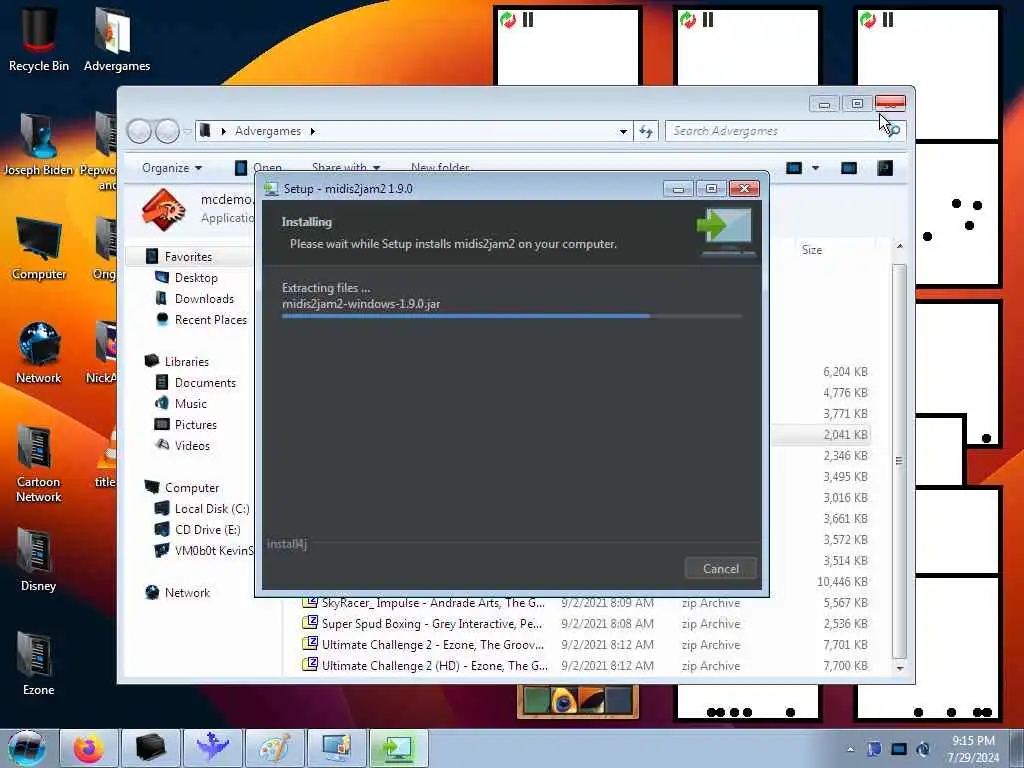Click the Explorer vertical scrollbar

899,460
